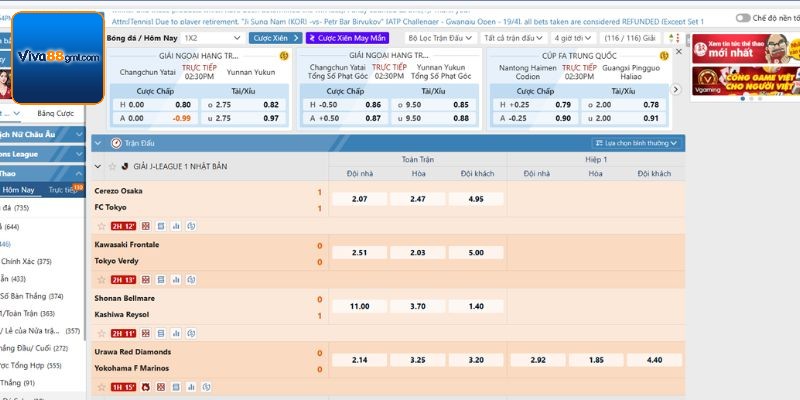Open the Vgaming Cổng Game Việt banner
The width and height of the screenshot is (800, 400).
coord(745,81)
